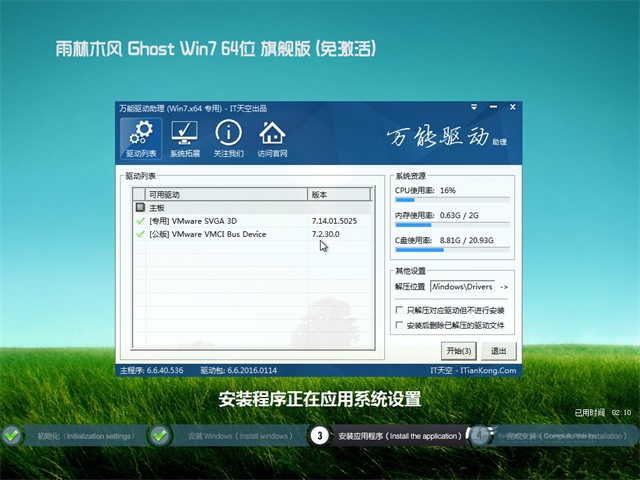Select version cell 7.2.30.0
The image size is (640, 480).
[326, 234]
